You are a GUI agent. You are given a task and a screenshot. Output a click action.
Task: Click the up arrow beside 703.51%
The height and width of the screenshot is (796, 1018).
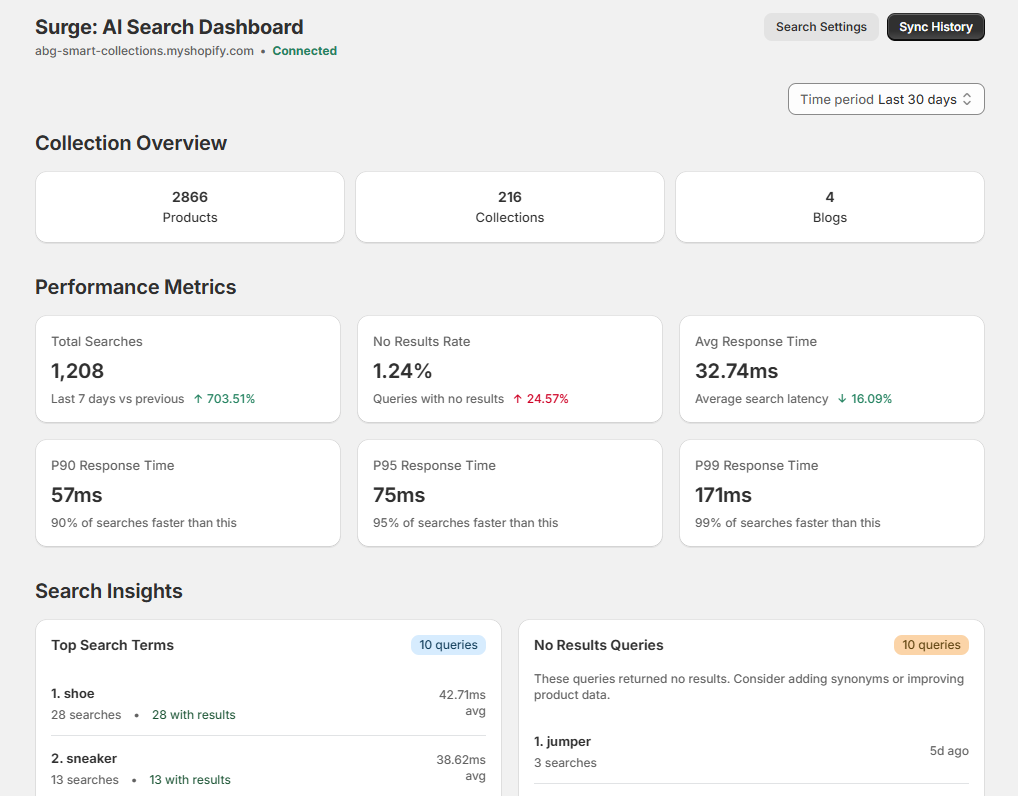click(x=198, y=399)
